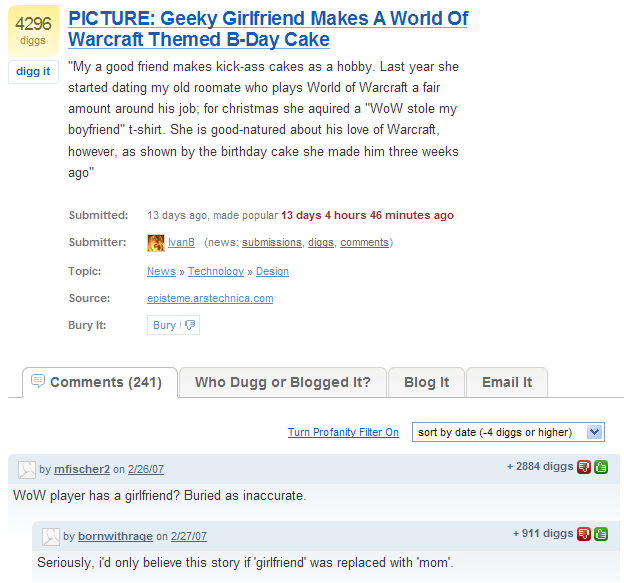Open the Email It tab
This screenshot has width=624, height=583.
[507, 382]
